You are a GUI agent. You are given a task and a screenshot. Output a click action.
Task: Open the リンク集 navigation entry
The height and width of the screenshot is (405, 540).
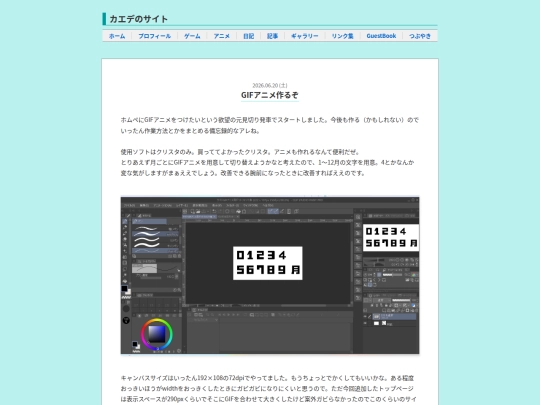coord(343,36)
